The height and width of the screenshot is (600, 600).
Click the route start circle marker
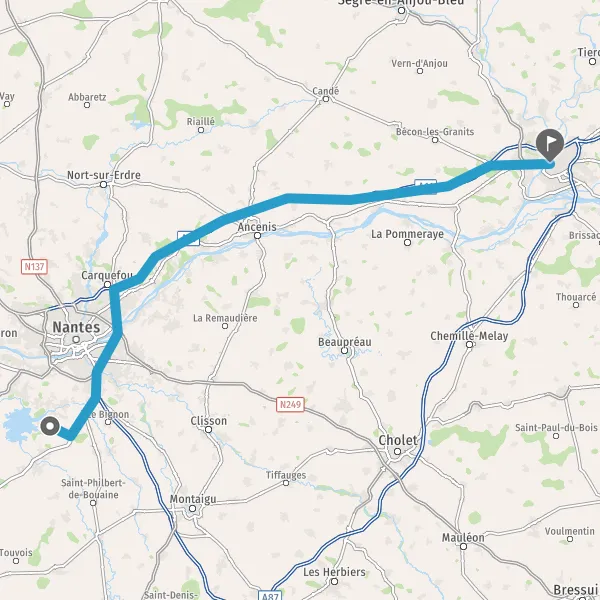50,426
